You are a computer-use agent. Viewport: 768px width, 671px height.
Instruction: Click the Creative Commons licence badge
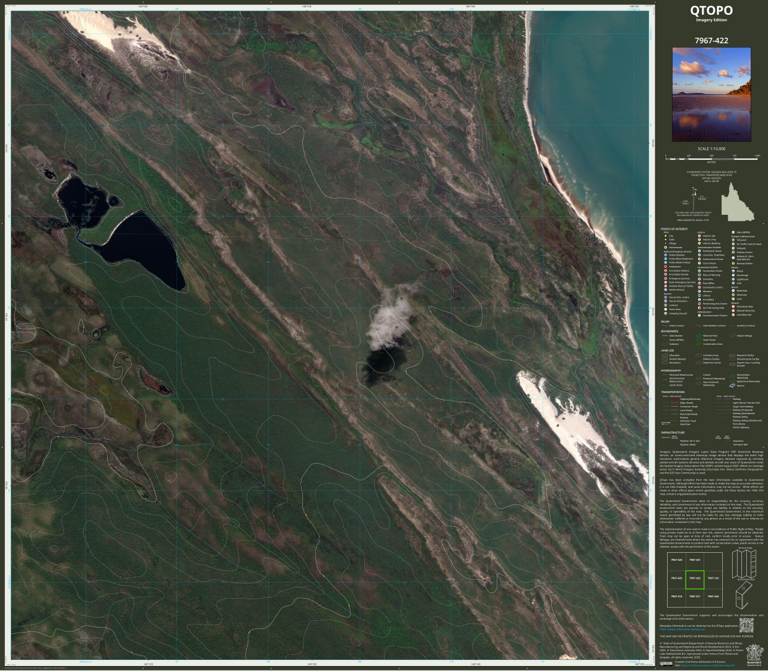666,664
